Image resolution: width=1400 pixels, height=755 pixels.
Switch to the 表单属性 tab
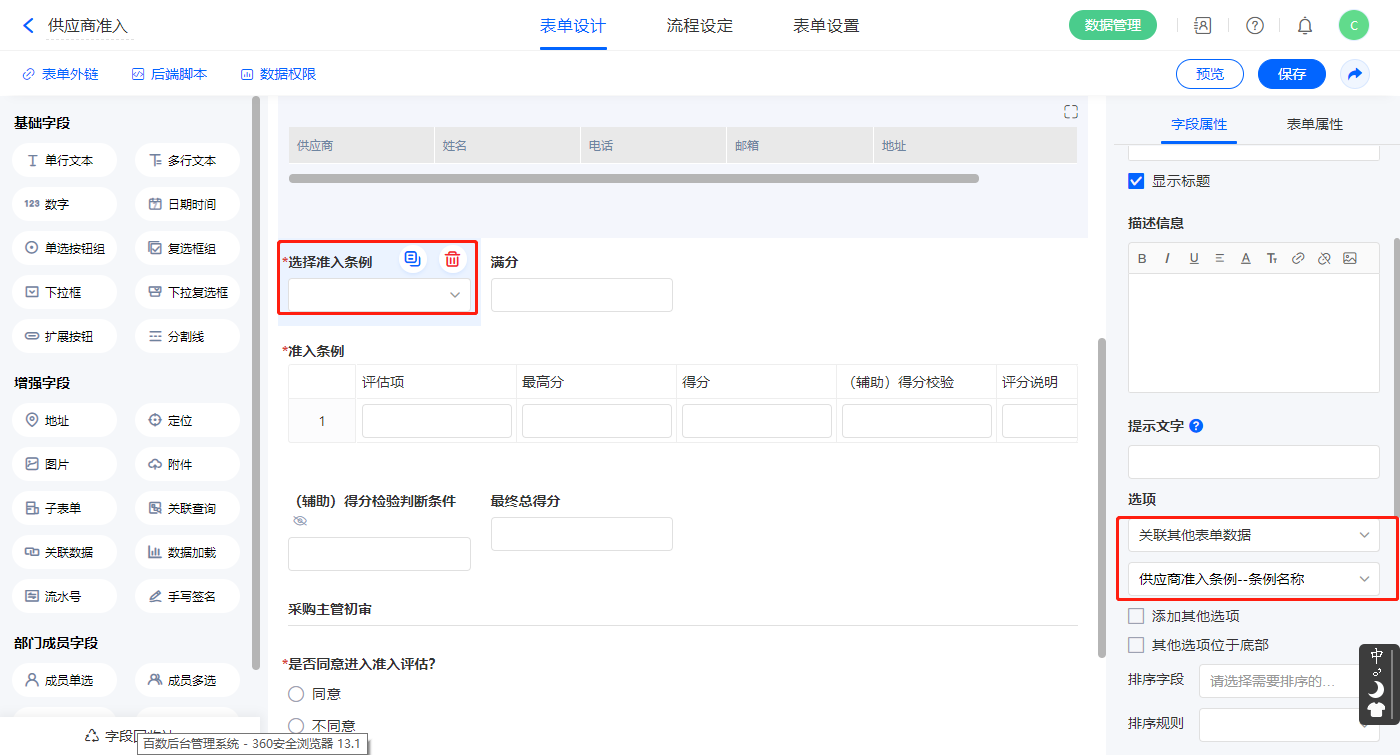(x=1314, y=124)
